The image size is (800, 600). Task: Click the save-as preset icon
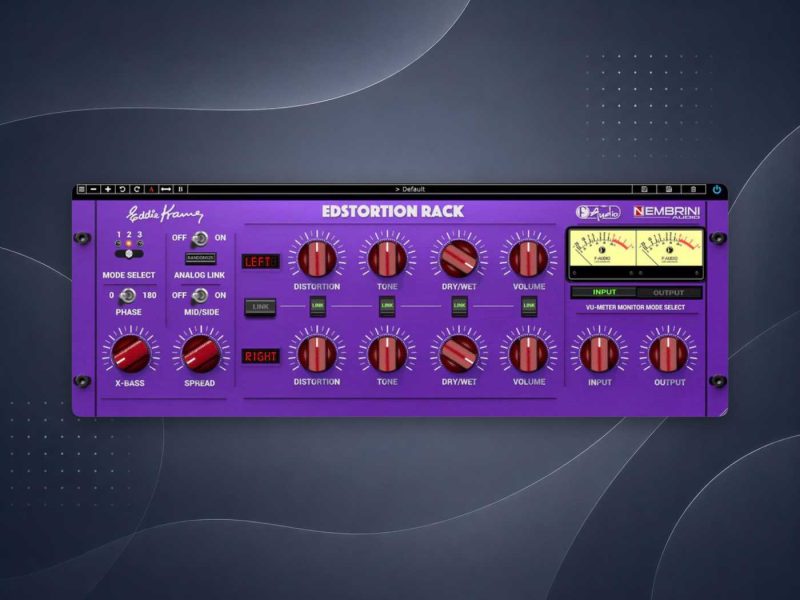point(669,189)
